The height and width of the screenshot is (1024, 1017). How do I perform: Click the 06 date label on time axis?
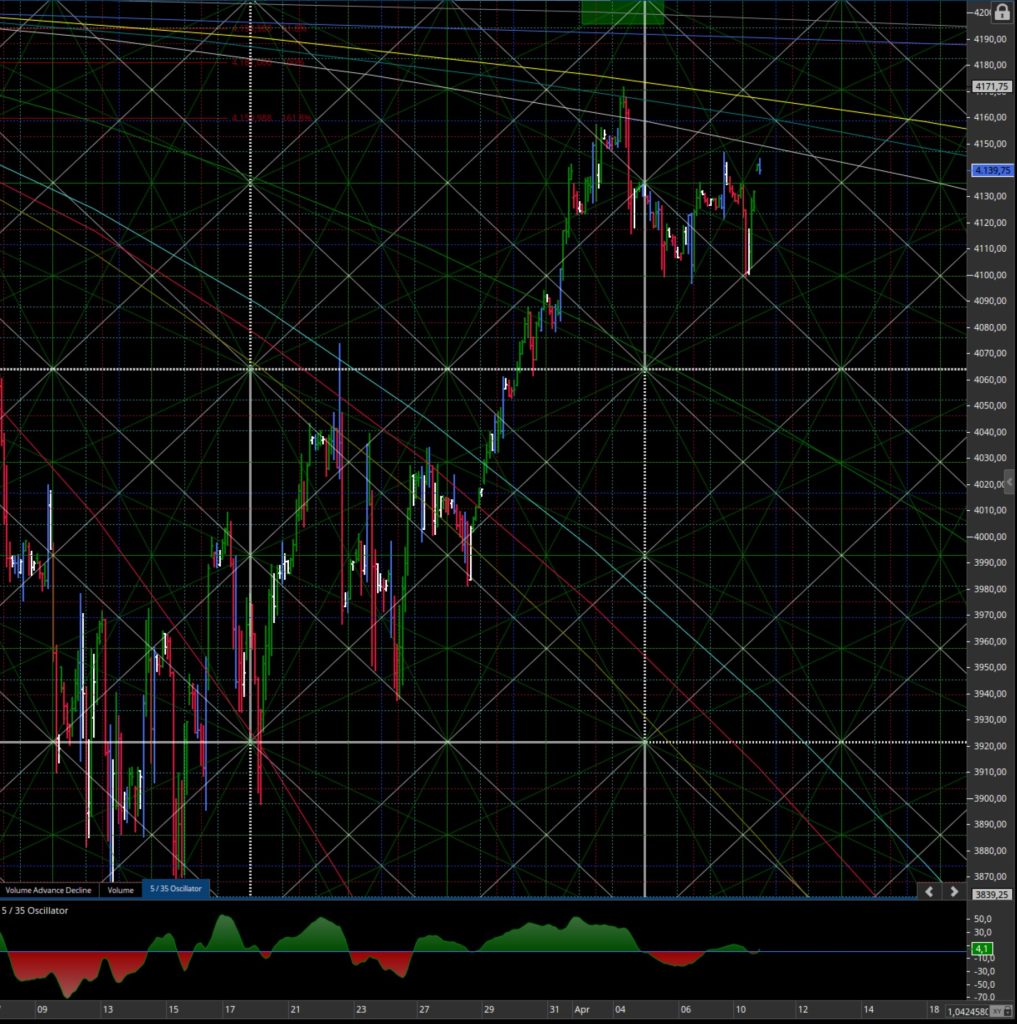[685, 1010]
